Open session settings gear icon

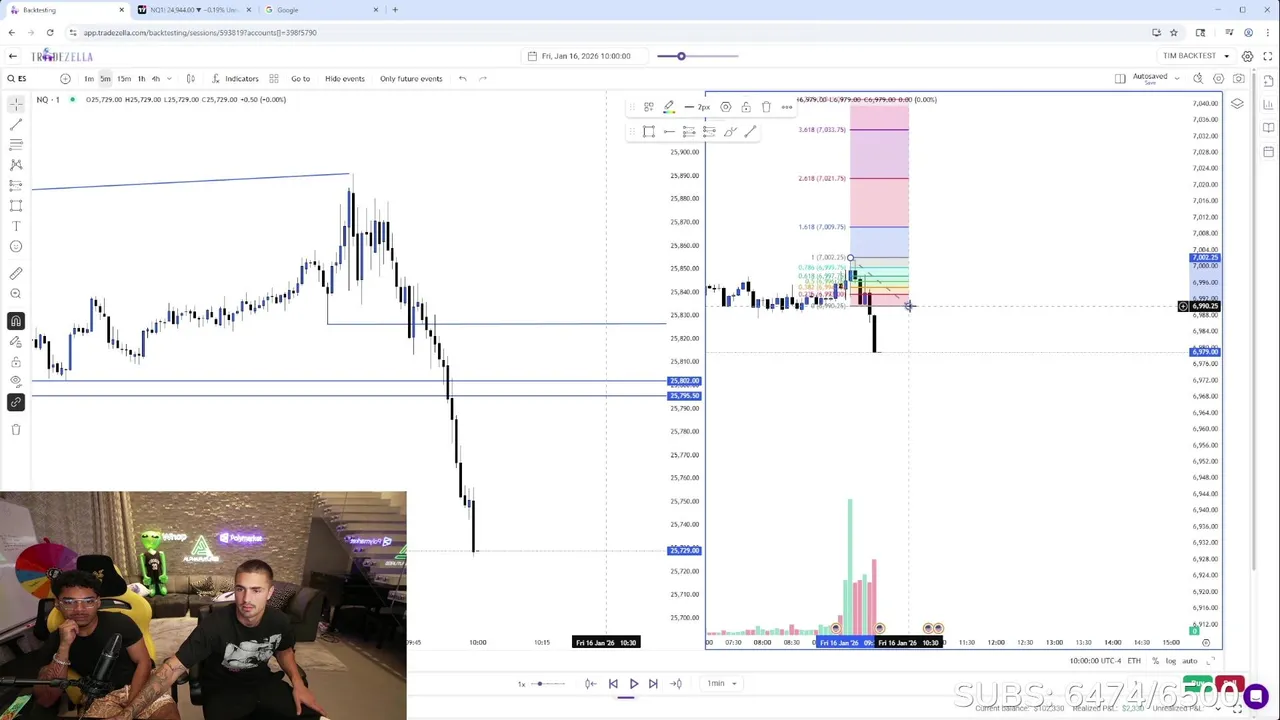click(x=1247, y=56)
